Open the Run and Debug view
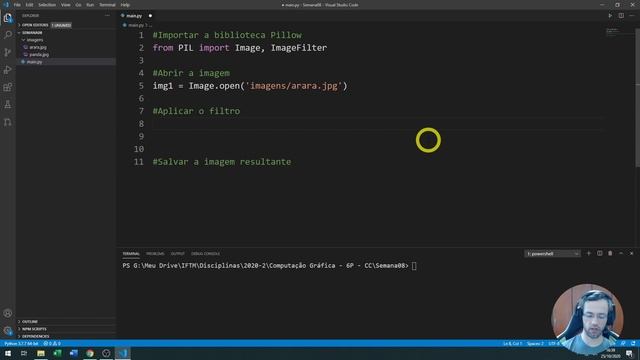This screenshot has height=360, width=640. [8, 70]
